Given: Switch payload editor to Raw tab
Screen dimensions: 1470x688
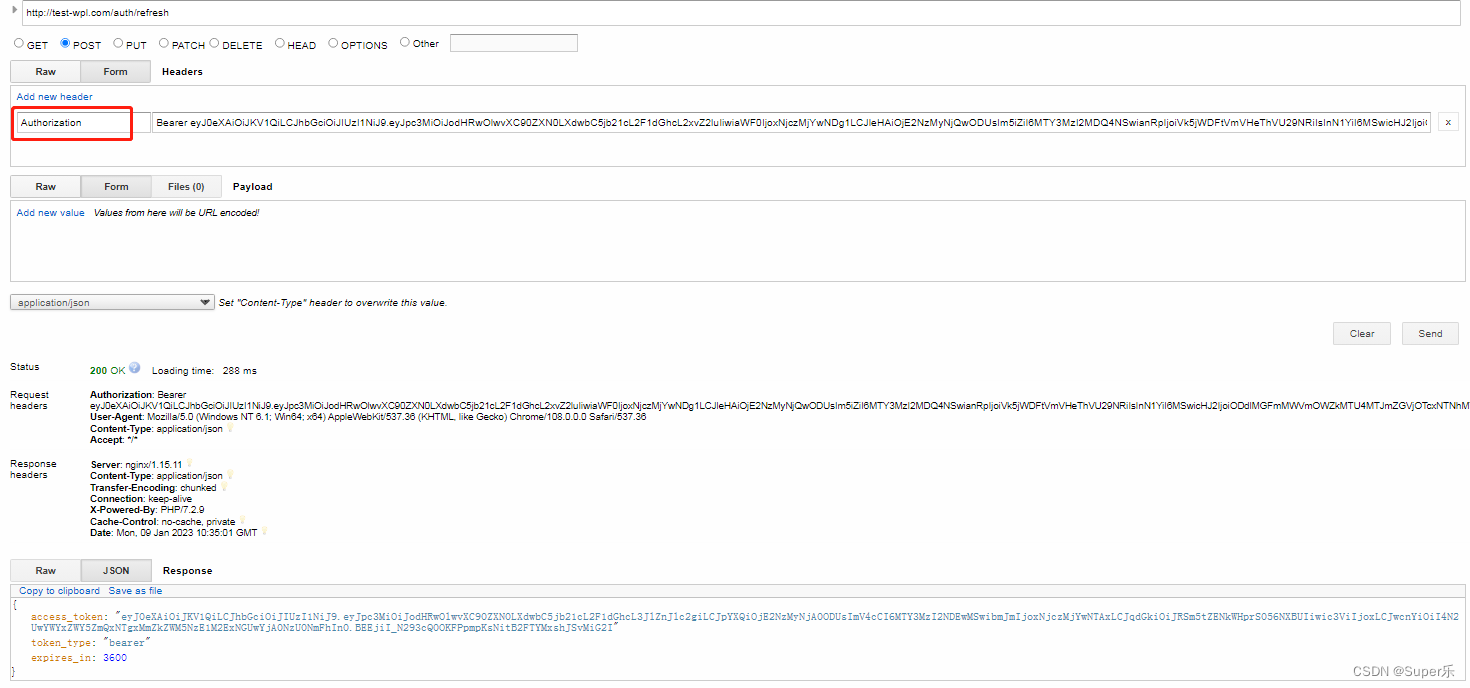Looking at the screenshot, I should [x=45, y=187].
